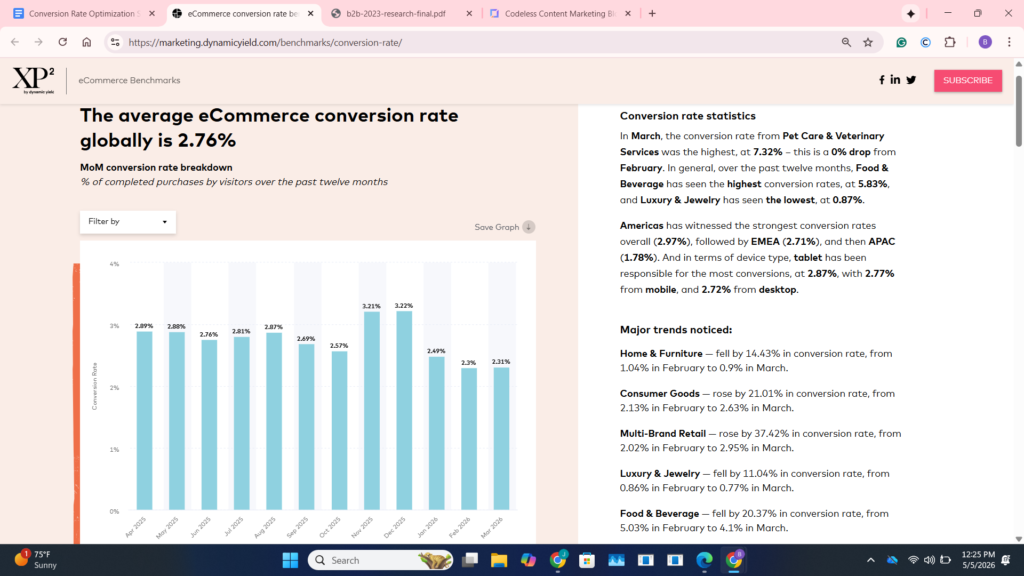The image size is (1024, 576).
Task: Click the address bar URL
Action: [x=265, y=42]
